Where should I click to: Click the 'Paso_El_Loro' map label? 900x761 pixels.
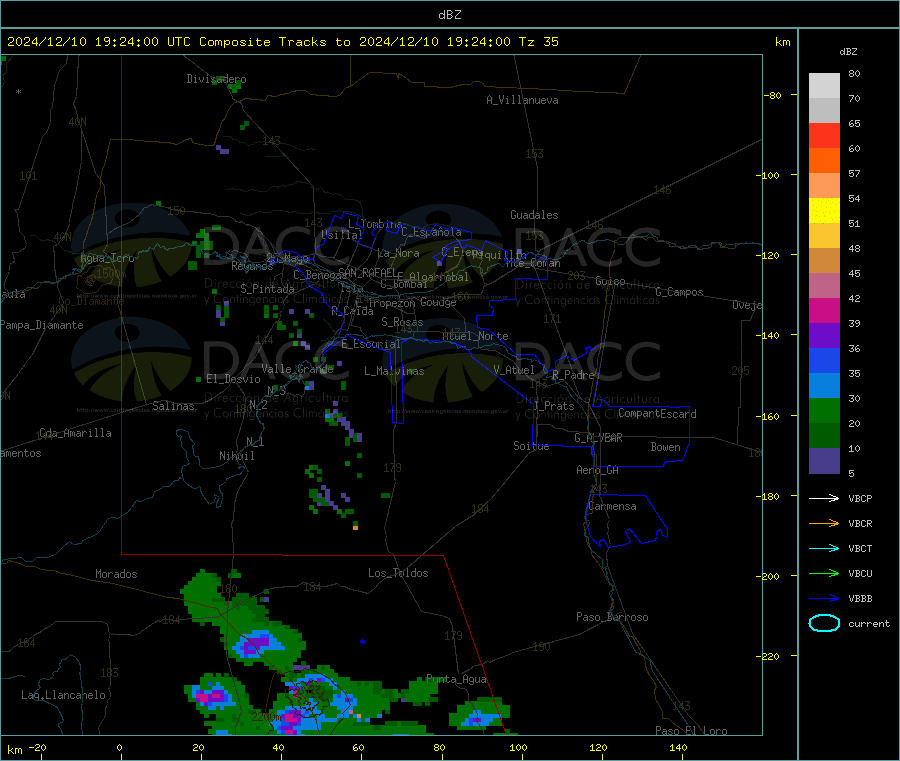692,731
